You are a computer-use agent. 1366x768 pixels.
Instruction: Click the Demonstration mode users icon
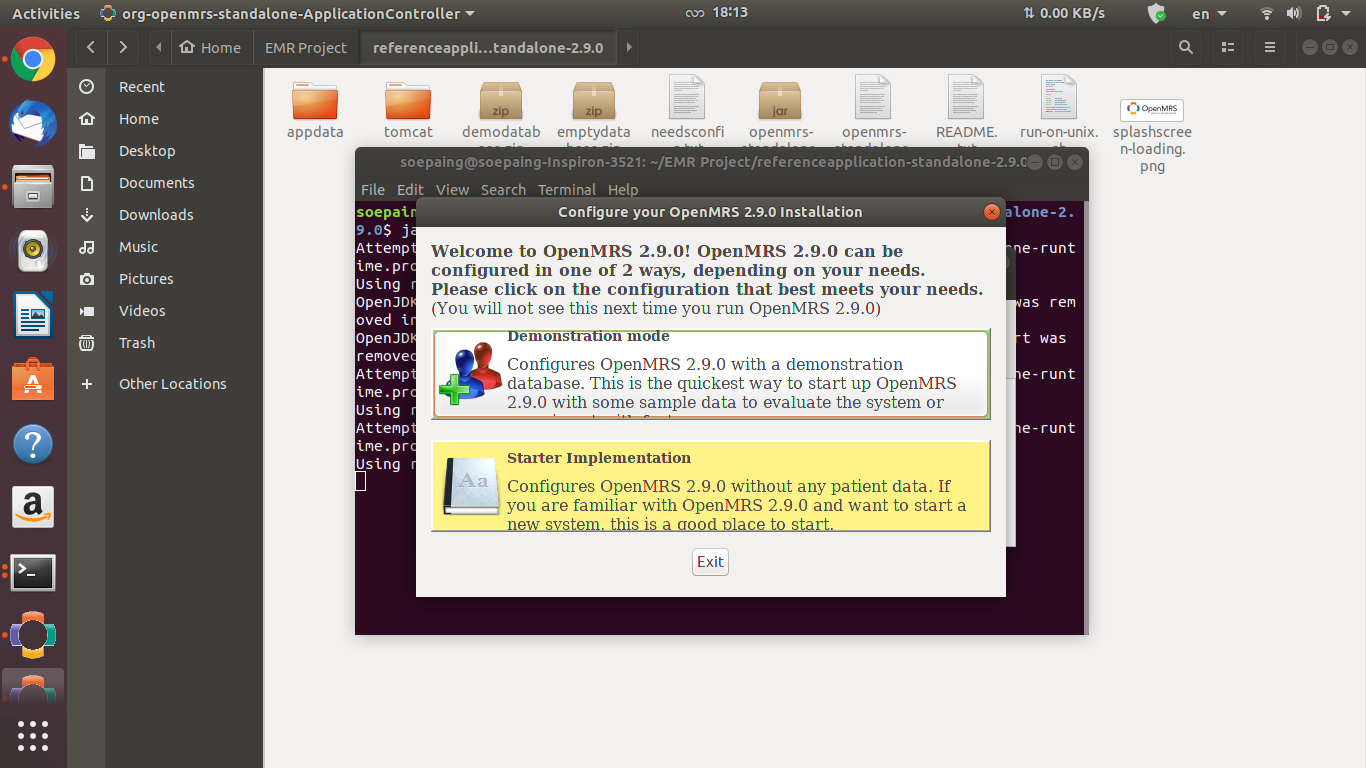[470, 374]
